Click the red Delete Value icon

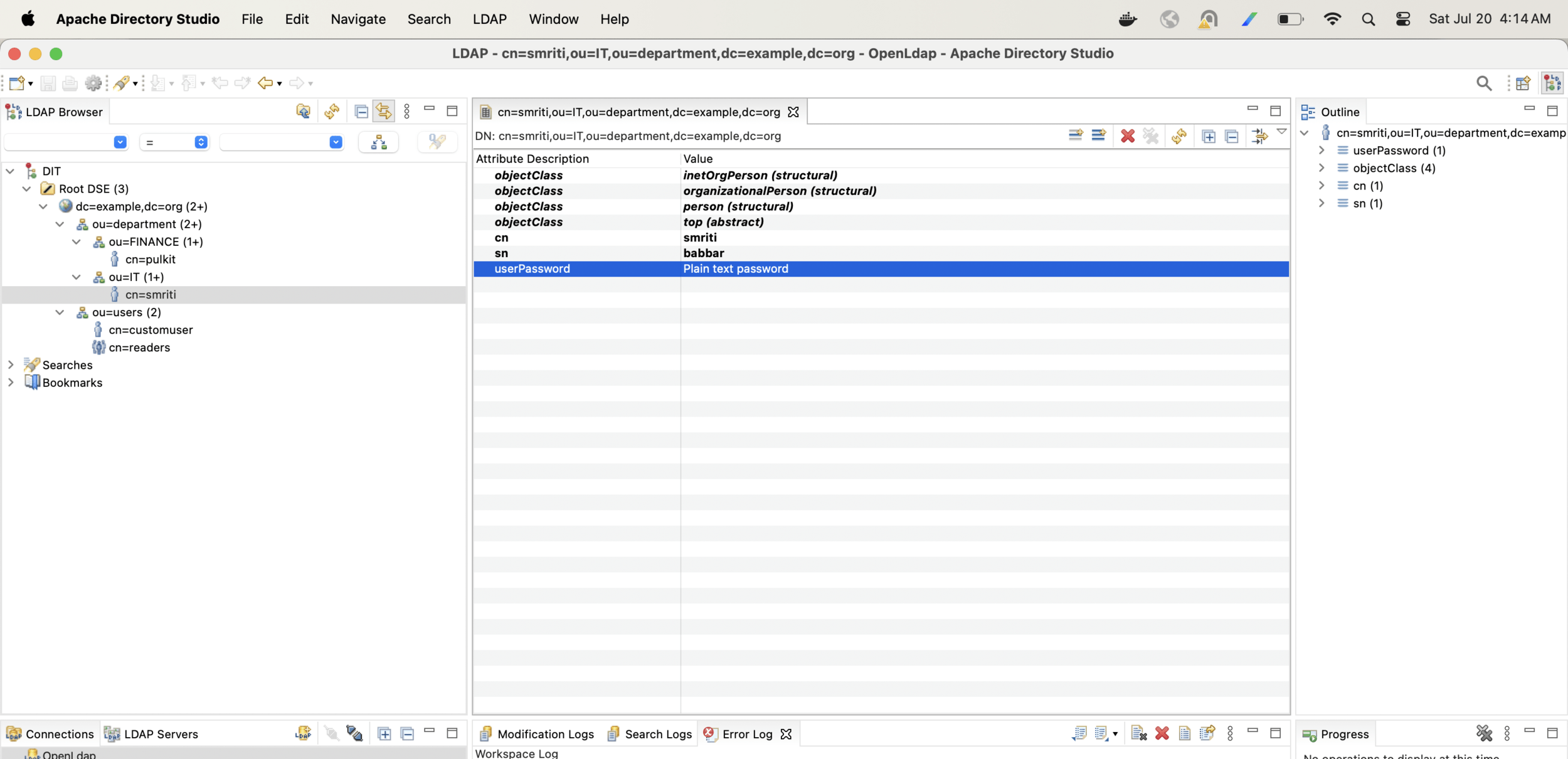[1127, 135]
